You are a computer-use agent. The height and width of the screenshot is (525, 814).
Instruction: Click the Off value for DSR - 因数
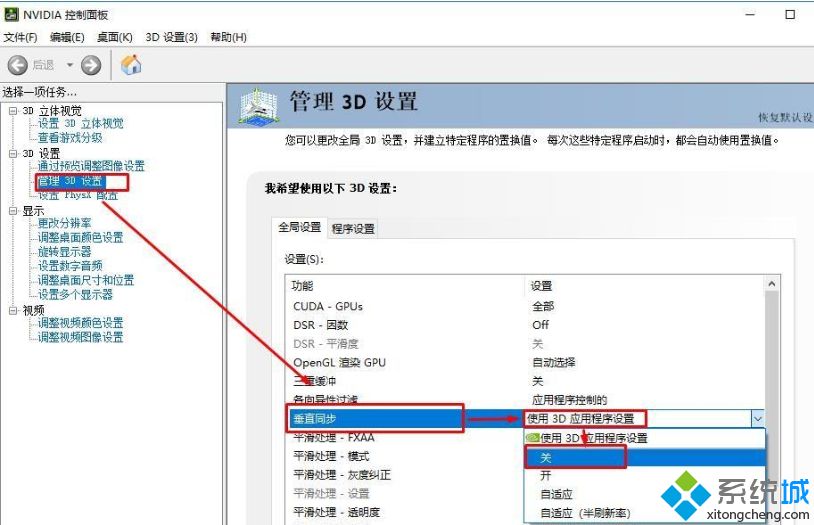point(540,325)
